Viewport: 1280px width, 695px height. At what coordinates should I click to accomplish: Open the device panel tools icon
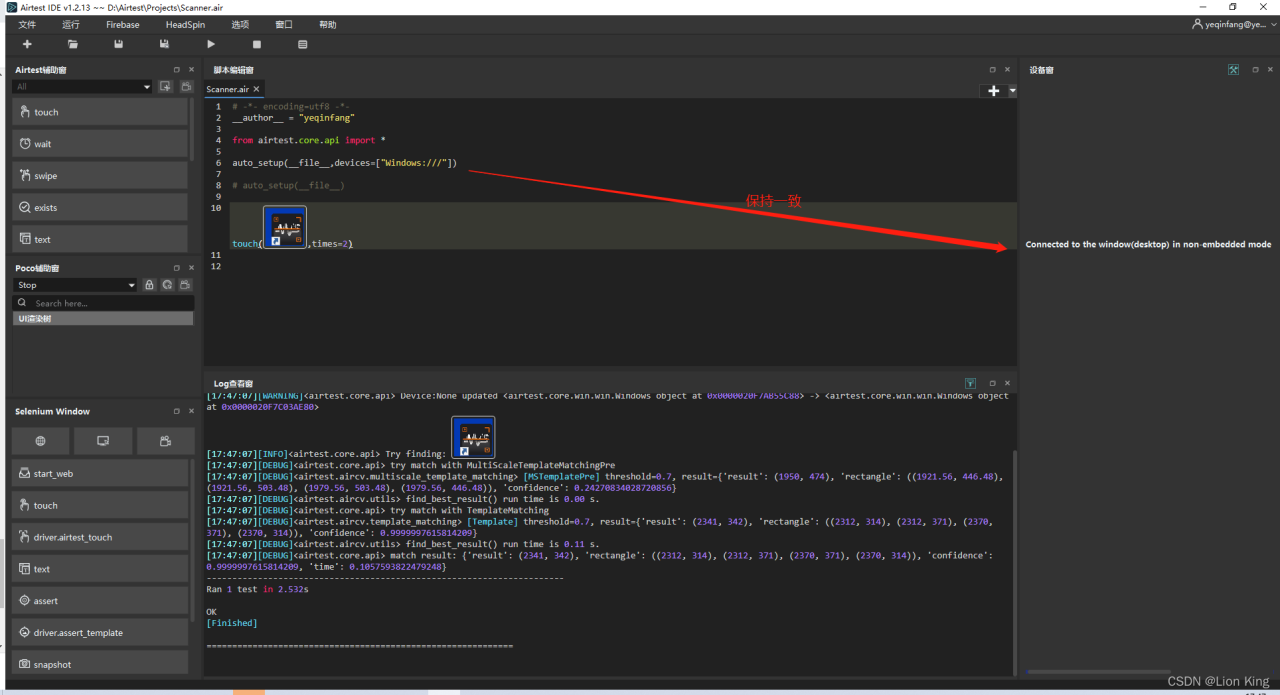[x=1234, y=70]
